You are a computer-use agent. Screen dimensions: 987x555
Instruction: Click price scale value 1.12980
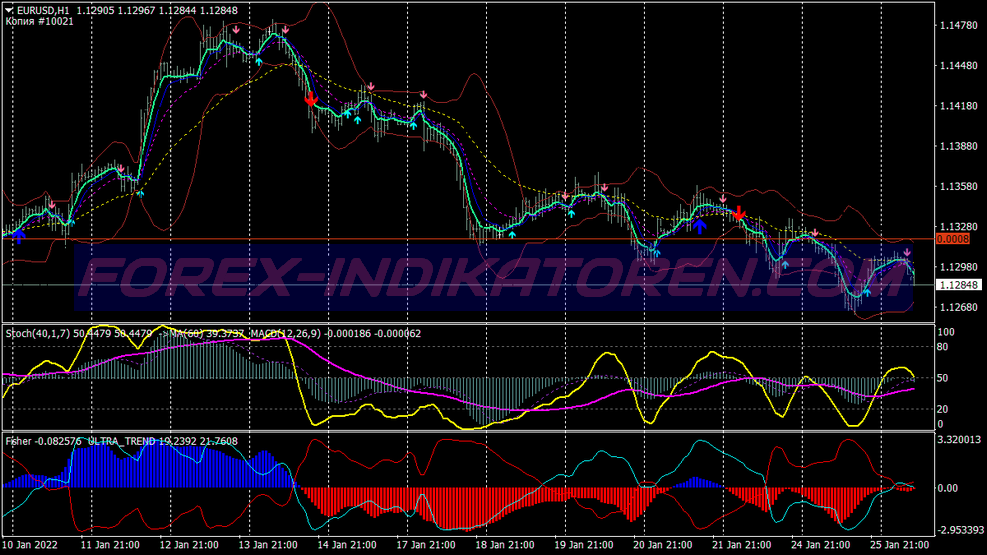[959, 267]
